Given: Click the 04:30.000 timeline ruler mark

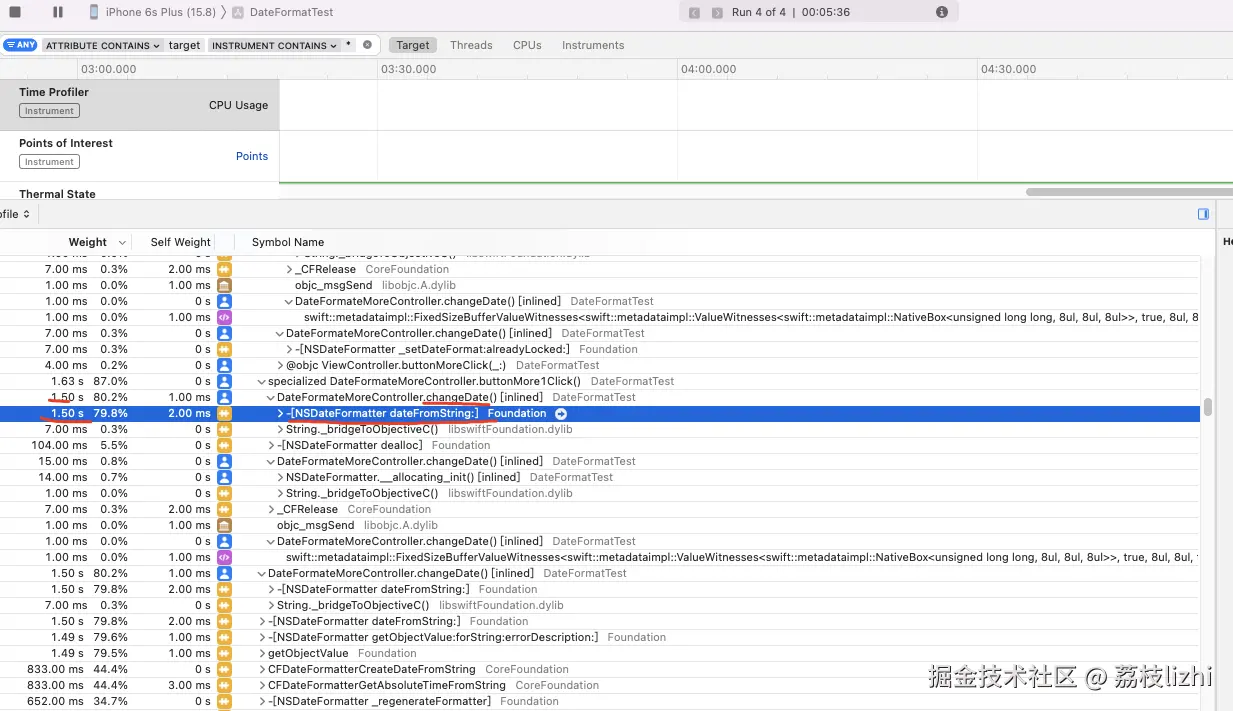Looking at the screenshot, I should point(1008,69).
